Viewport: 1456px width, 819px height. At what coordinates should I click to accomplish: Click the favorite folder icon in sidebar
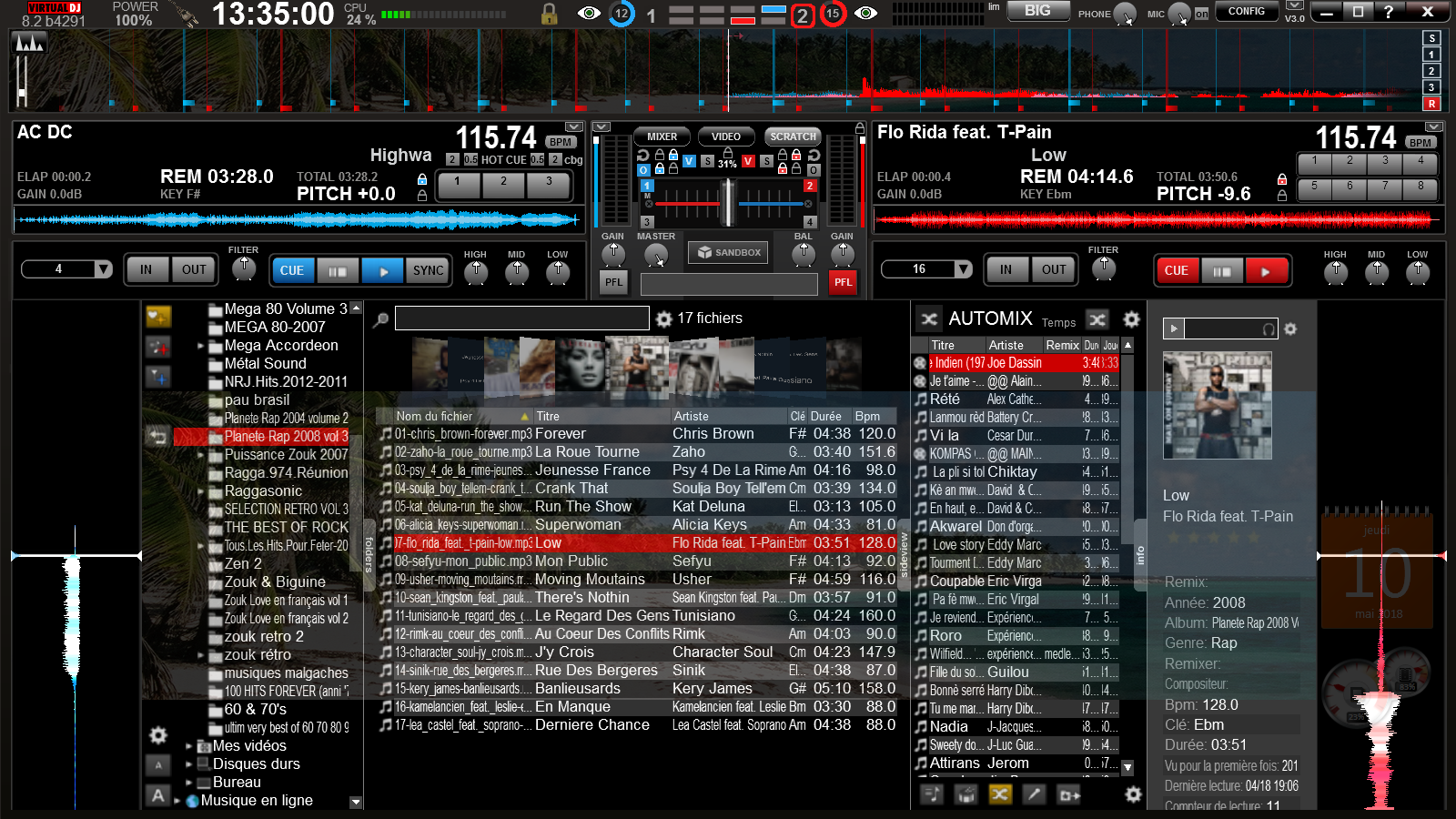click(x=158, y=316)
